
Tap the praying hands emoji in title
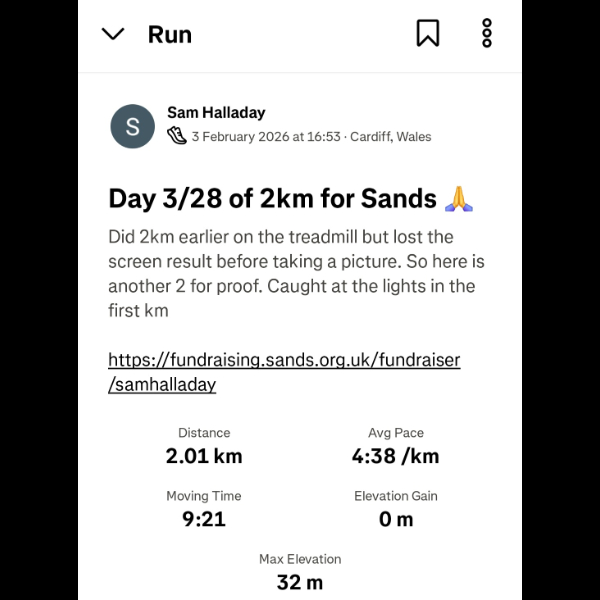[458, 198]
